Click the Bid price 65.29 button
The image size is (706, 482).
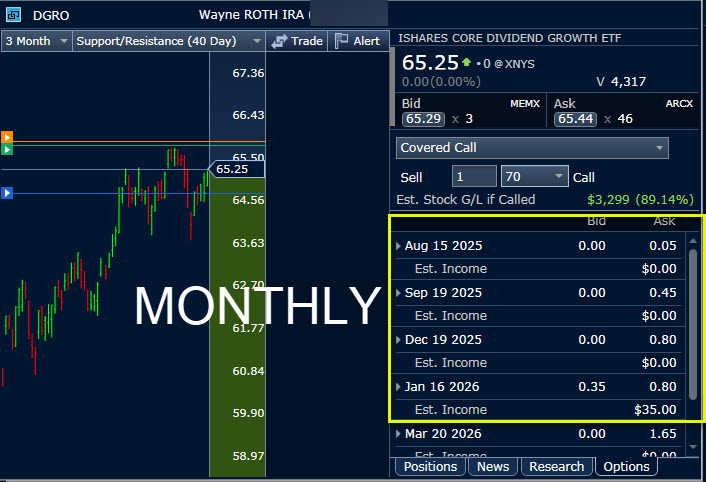[x=422, y=119]
